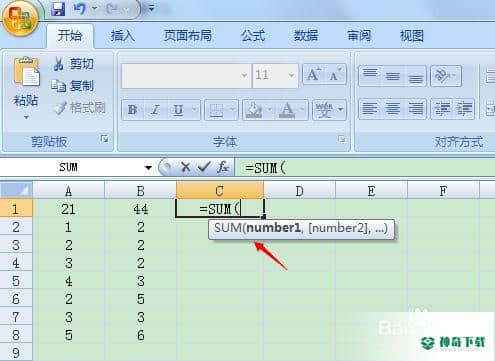Open the 插入 ribbon tab

[x=123, y=36]
